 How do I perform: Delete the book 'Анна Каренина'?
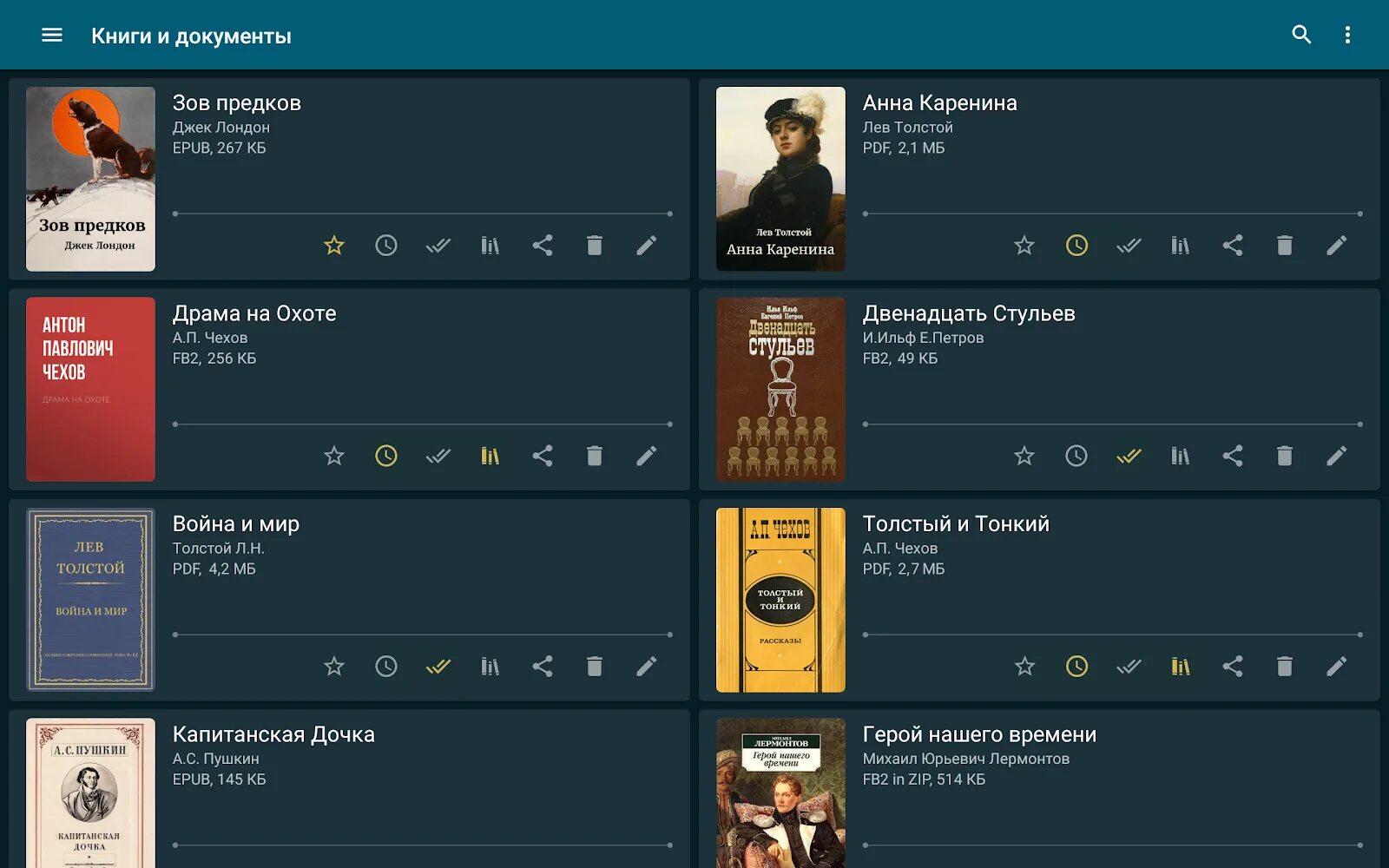[x=1285, y=246]
